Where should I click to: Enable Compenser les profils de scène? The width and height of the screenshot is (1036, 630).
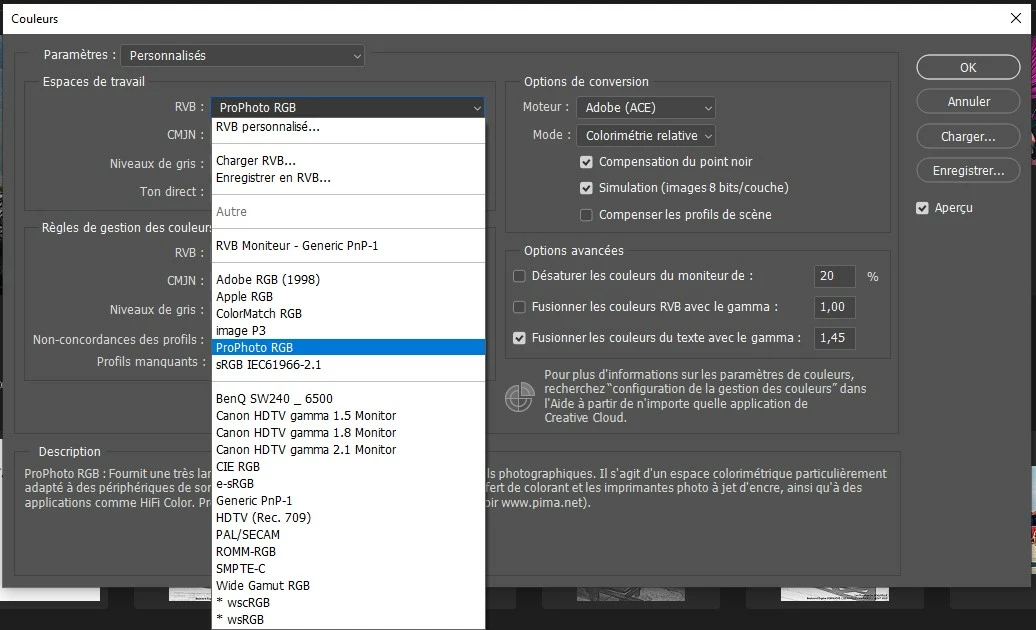click(x=586, y=215)
